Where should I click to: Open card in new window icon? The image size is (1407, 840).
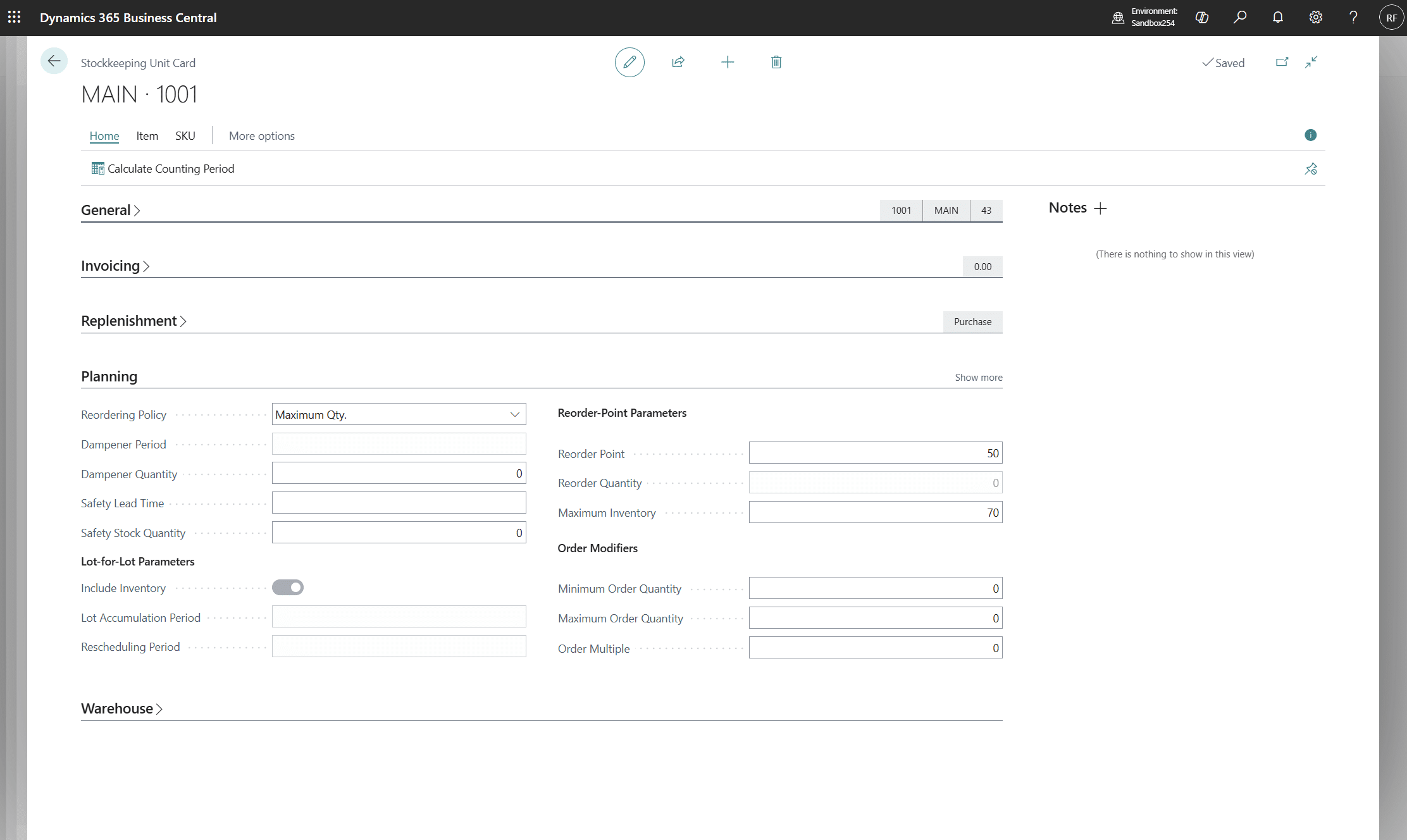(1282, 62)
